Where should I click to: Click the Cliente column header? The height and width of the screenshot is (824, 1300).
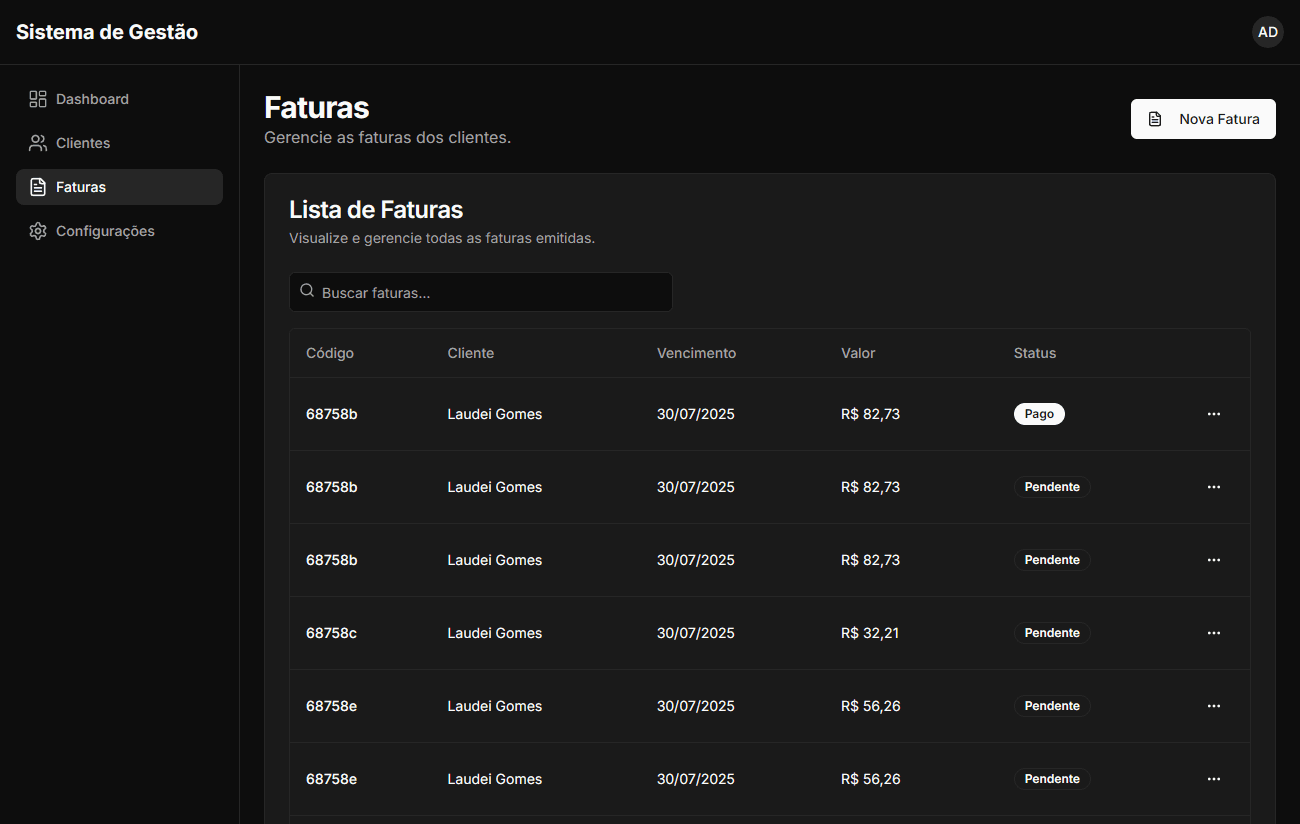tap(471, 353)
